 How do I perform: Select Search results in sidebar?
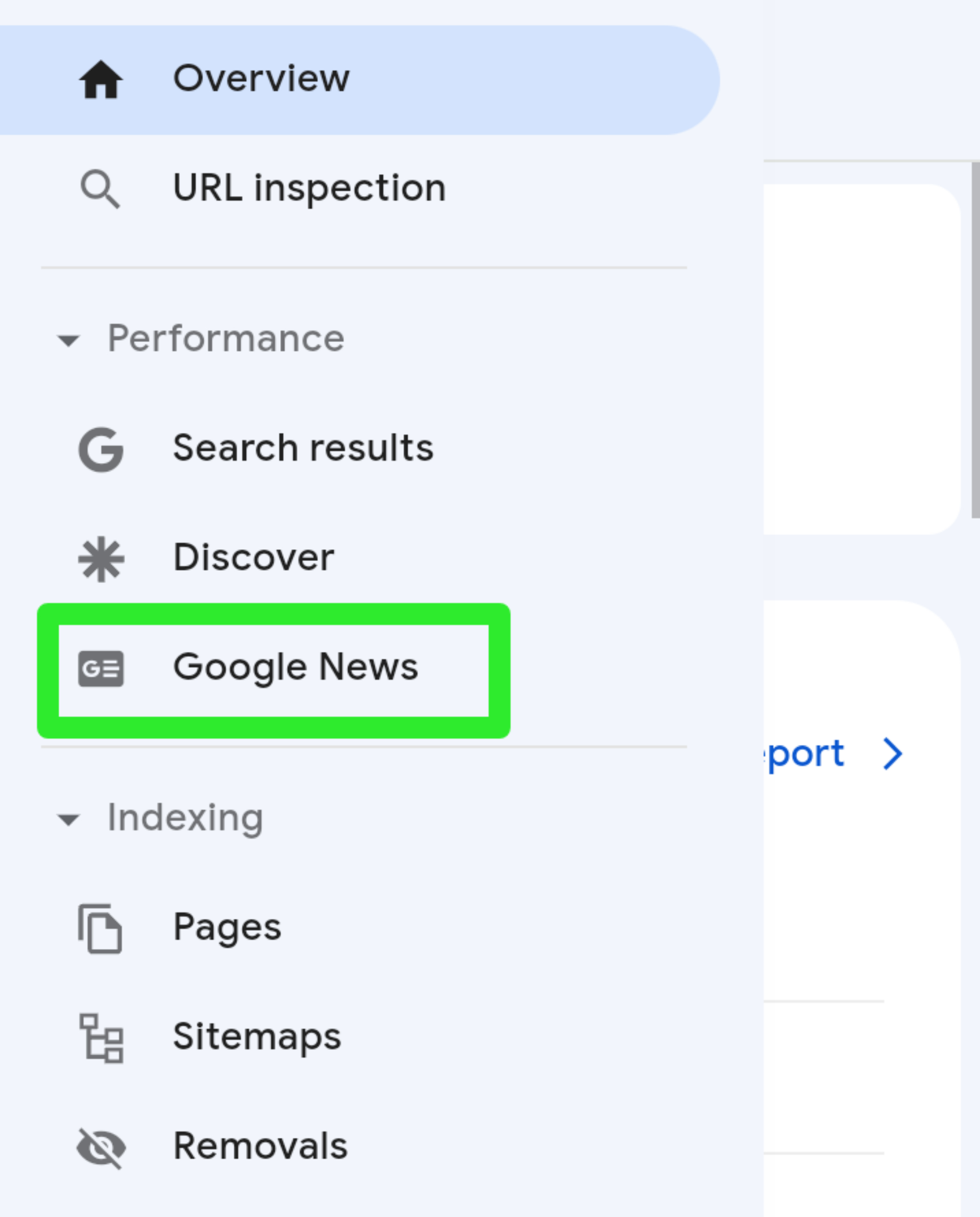(303, 448)
